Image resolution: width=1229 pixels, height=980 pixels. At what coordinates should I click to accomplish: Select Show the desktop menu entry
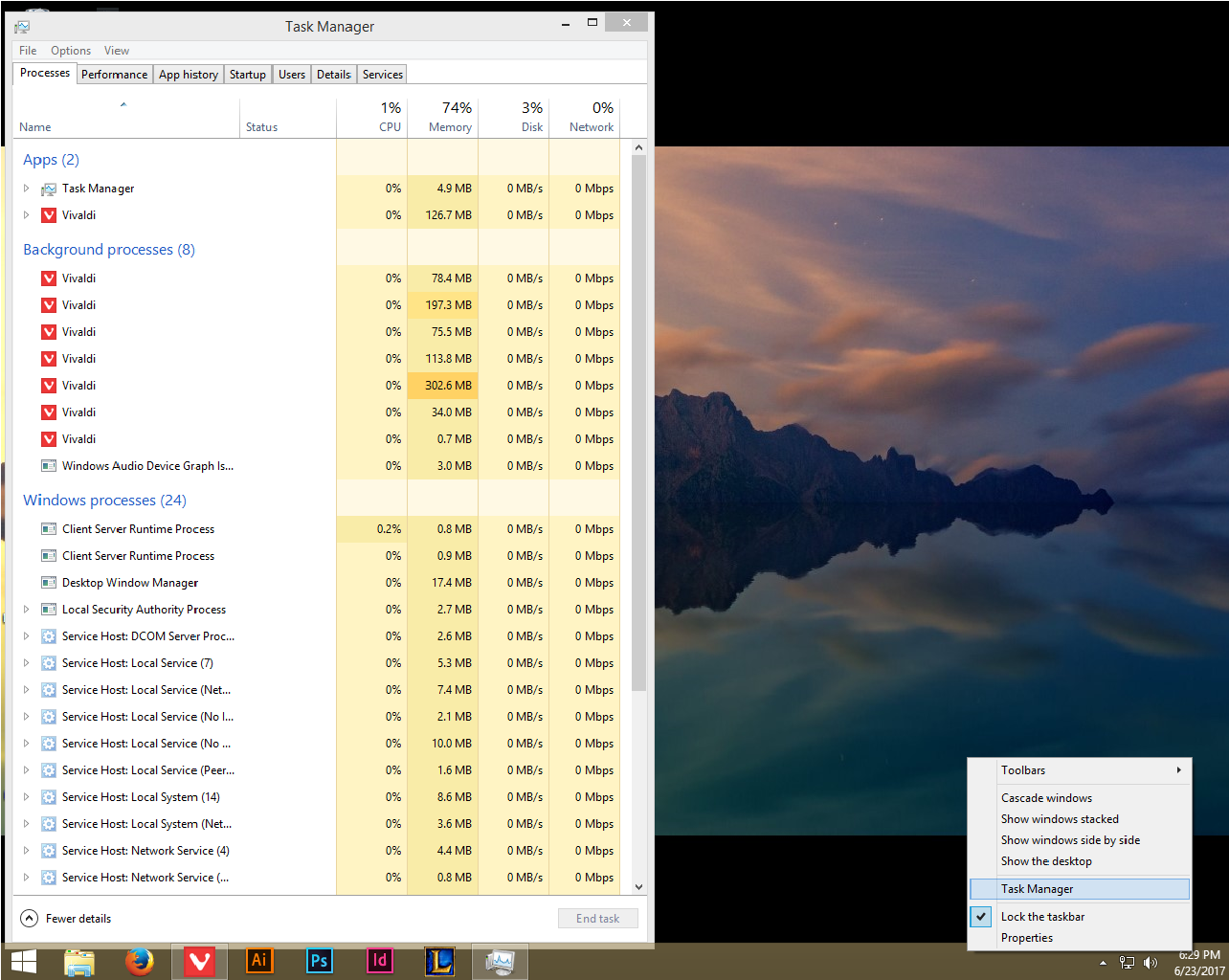(1080, 861)
